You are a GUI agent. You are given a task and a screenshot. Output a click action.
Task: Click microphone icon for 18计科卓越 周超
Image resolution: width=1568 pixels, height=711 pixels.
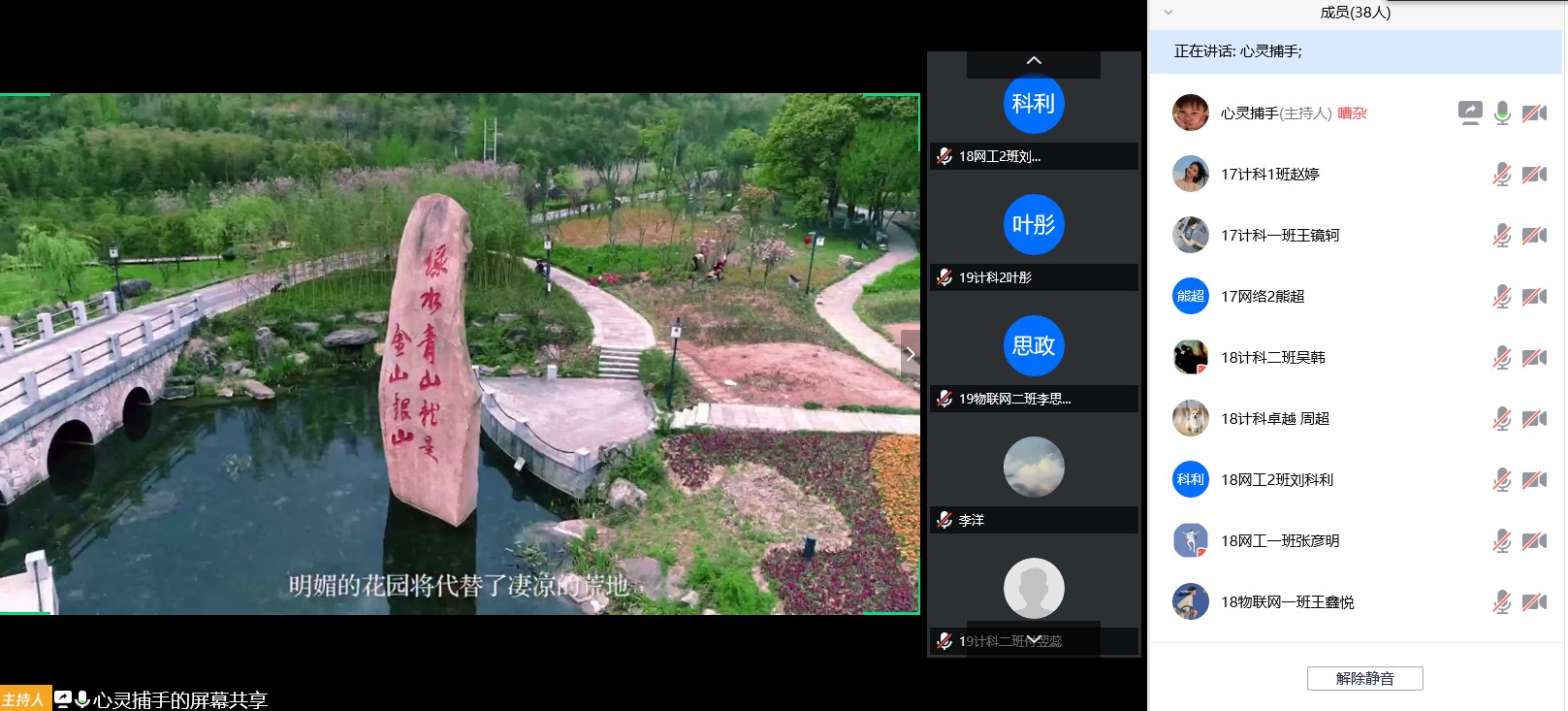pos(1502,419)
